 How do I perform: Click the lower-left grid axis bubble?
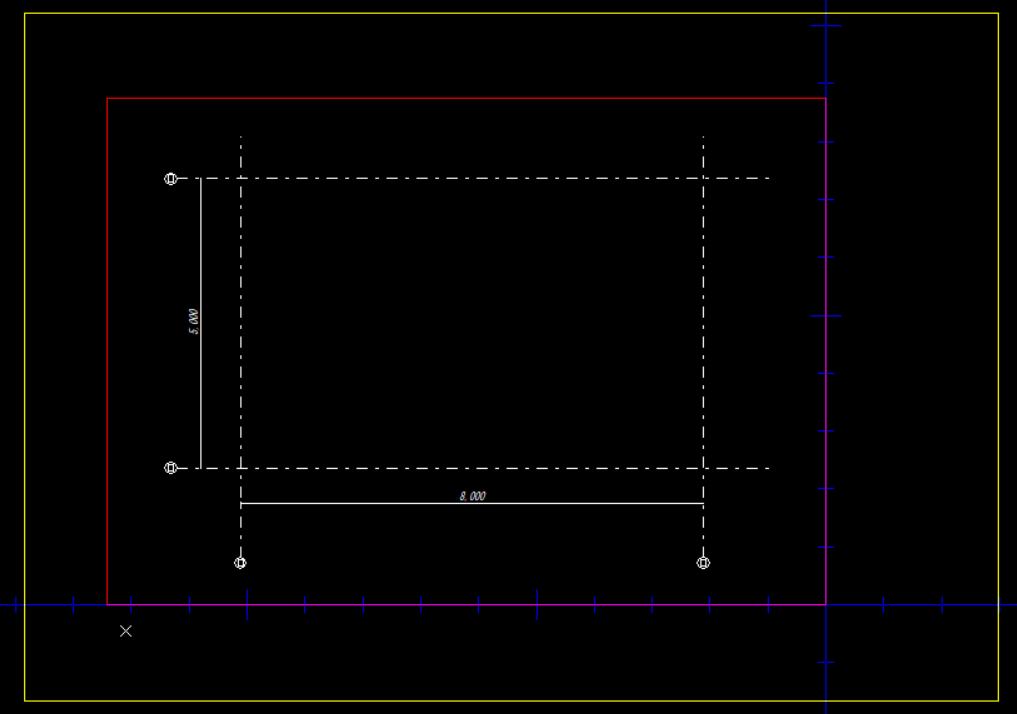[x=171, y=468]
